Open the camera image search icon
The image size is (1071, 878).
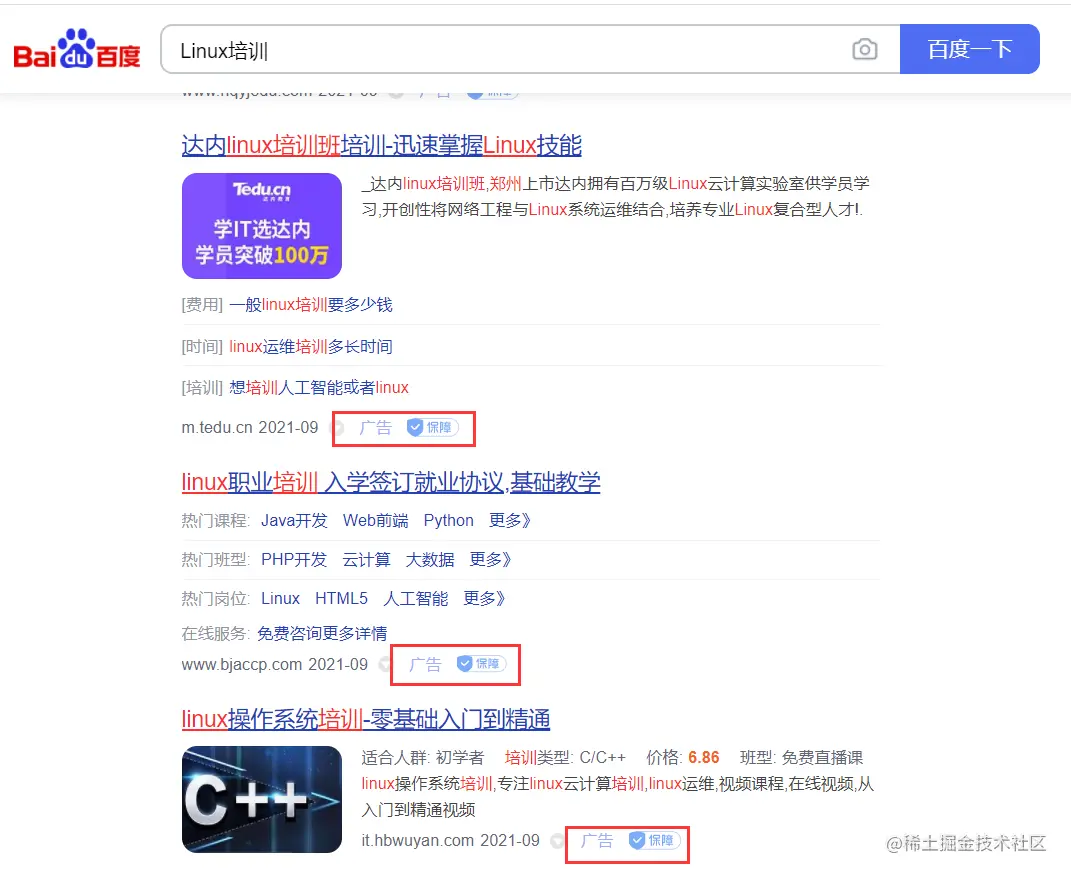click(865, 49)
